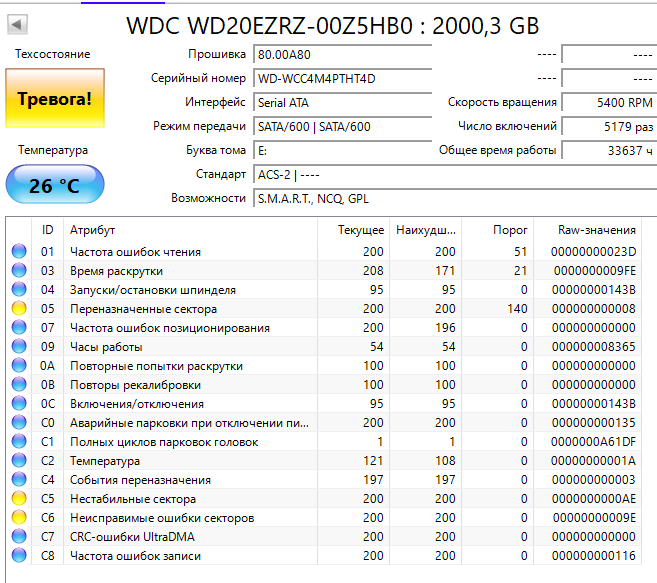The image size is (657, 583).
Task: Click status icon for attribute C4 row
Action: [19, 479]
